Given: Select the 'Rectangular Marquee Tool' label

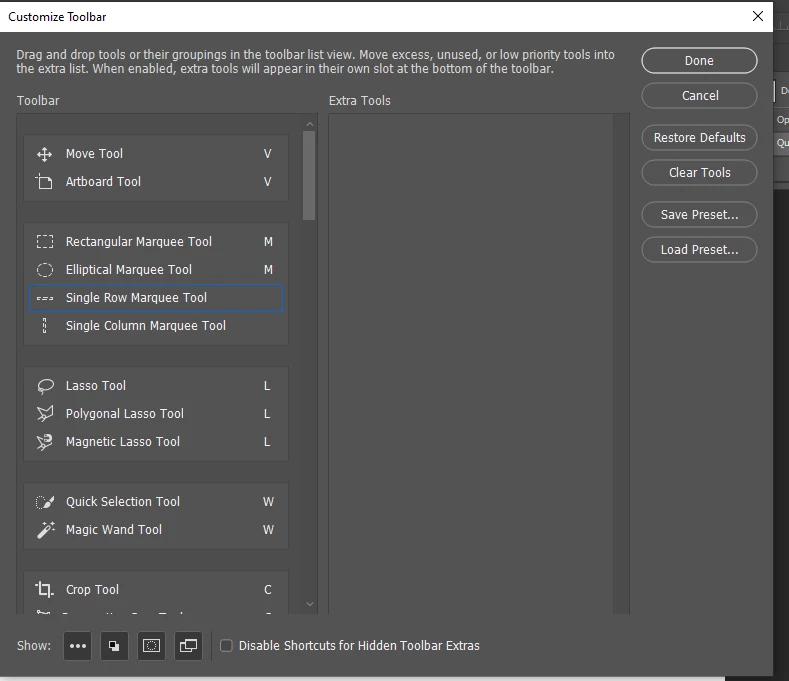Looking at the screenshot, I should point(139,242).
